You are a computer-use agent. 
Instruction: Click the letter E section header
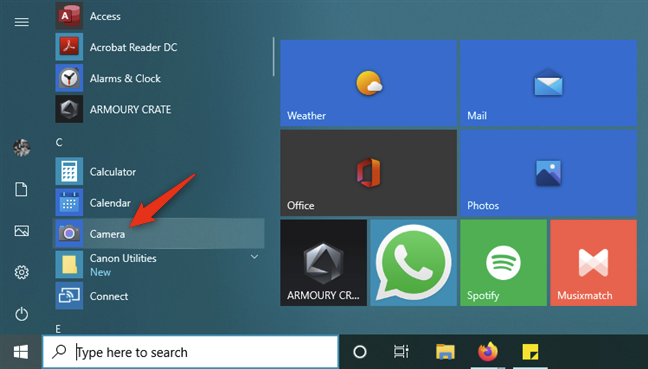pyautogui.click(x=58, y=329)
